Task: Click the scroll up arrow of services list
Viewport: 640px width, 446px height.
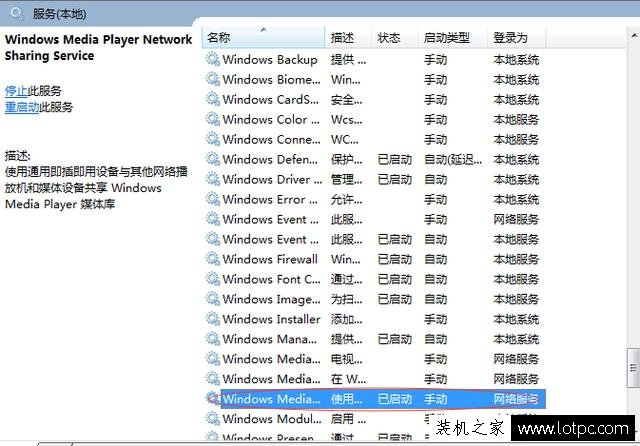Action: click(x=633, y=36)
